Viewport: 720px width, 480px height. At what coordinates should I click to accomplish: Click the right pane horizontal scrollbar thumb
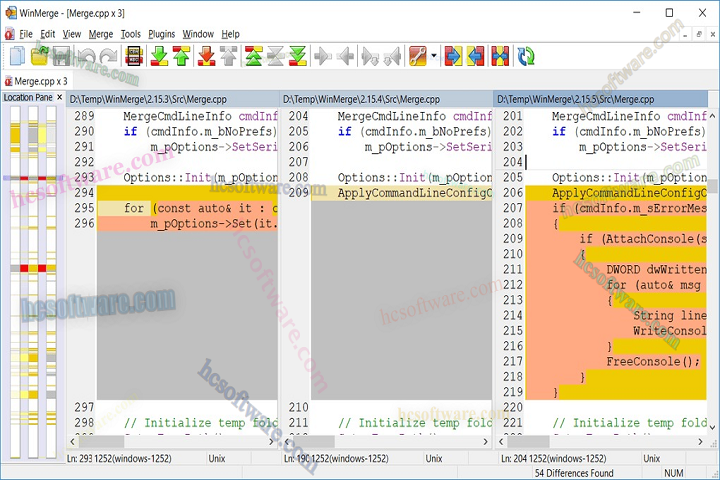(x=528, y=441)
